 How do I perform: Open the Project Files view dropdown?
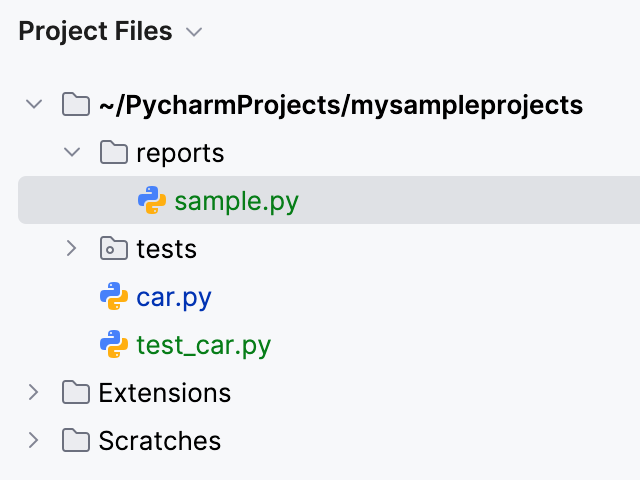point(194,33)
